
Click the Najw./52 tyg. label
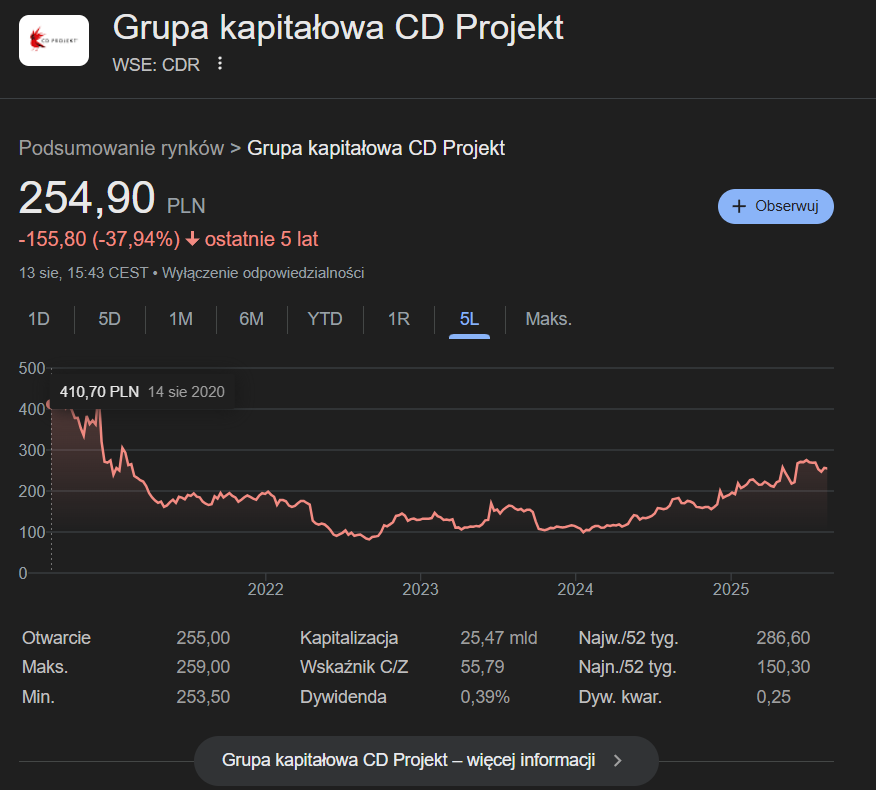629,637
